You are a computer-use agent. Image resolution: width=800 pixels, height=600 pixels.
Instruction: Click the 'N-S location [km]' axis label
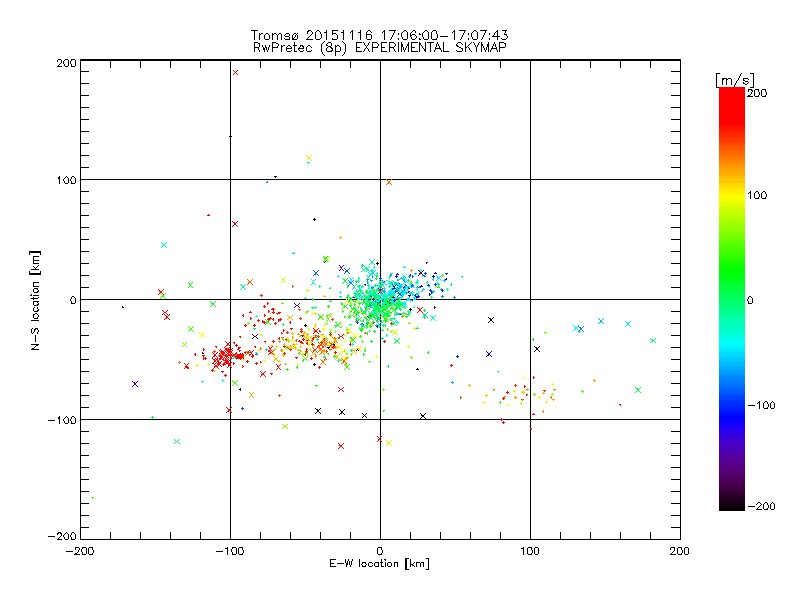click(35, 300)
